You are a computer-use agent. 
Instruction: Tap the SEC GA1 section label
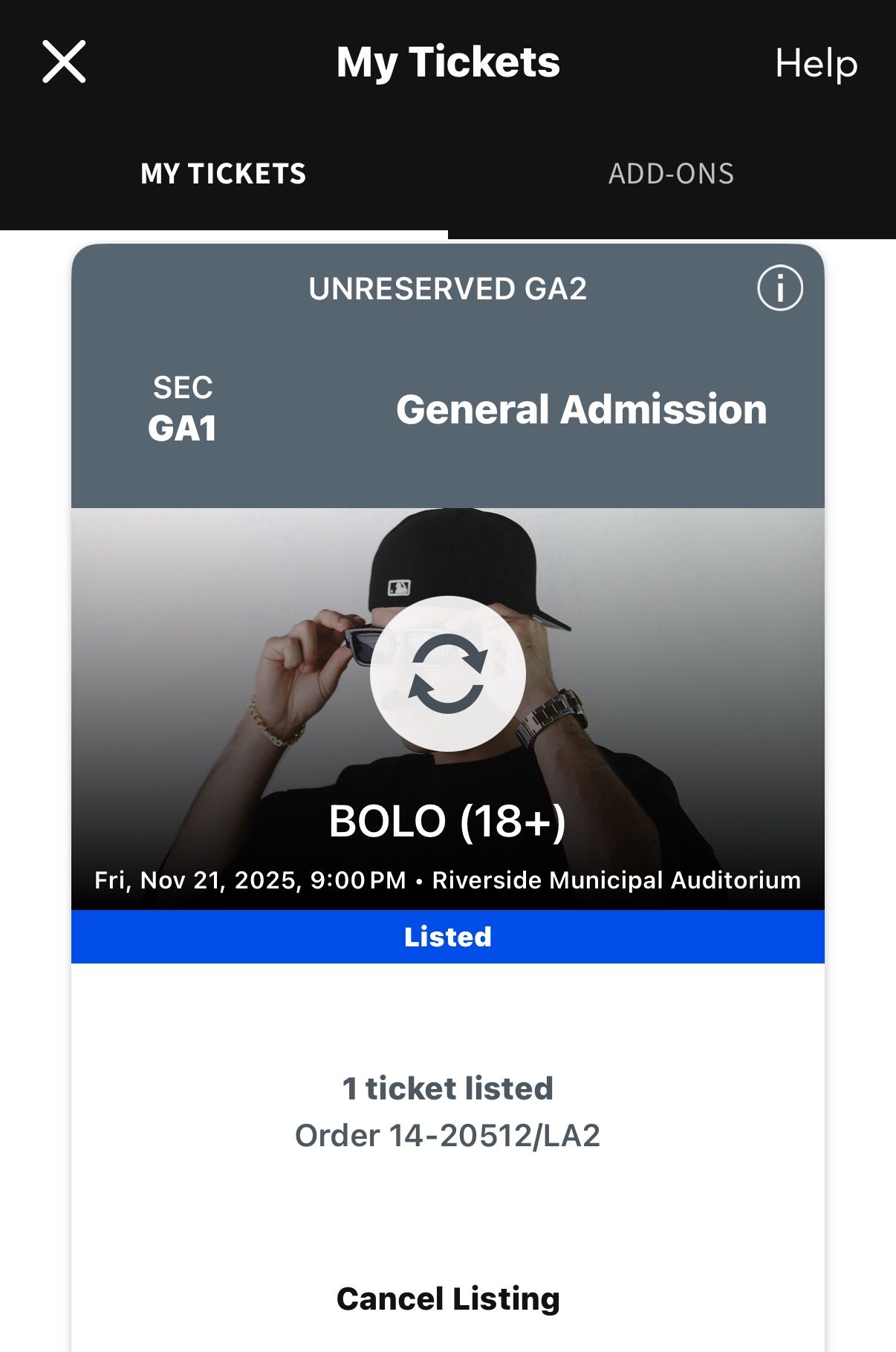pyautogui.click(x=182, y=409)
